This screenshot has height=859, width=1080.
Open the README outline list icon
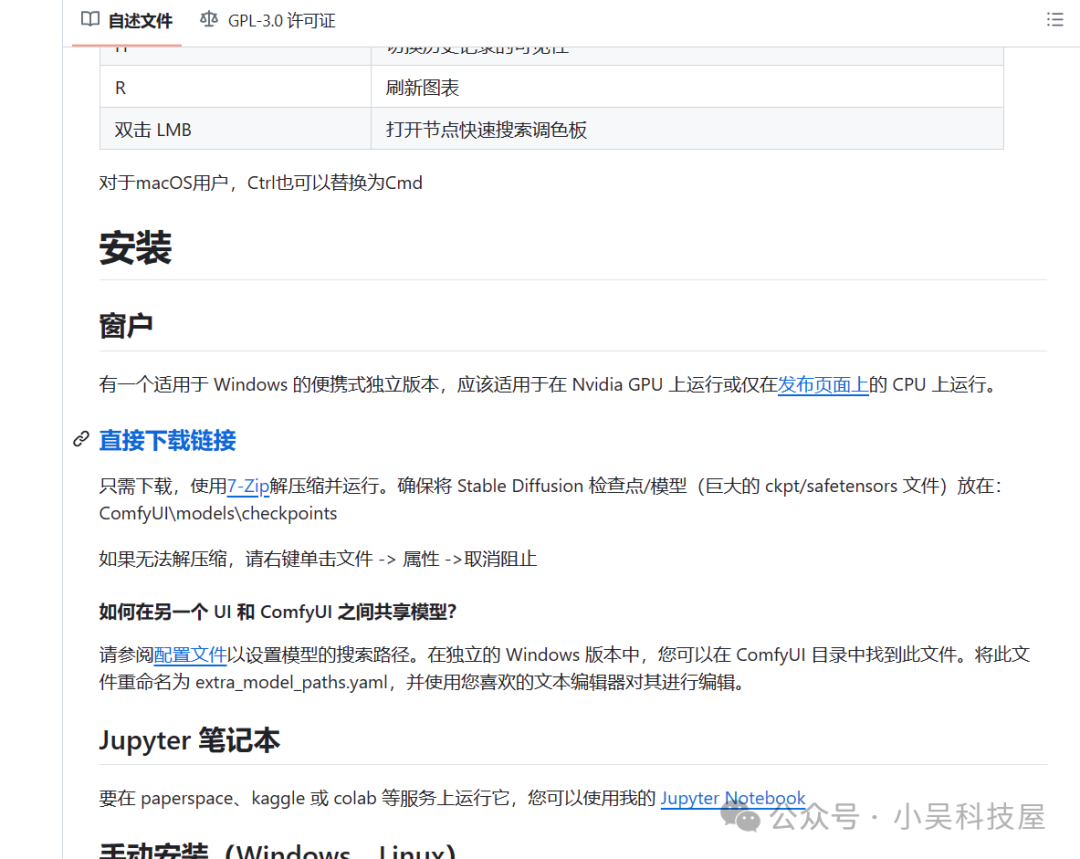[1055, 20]
